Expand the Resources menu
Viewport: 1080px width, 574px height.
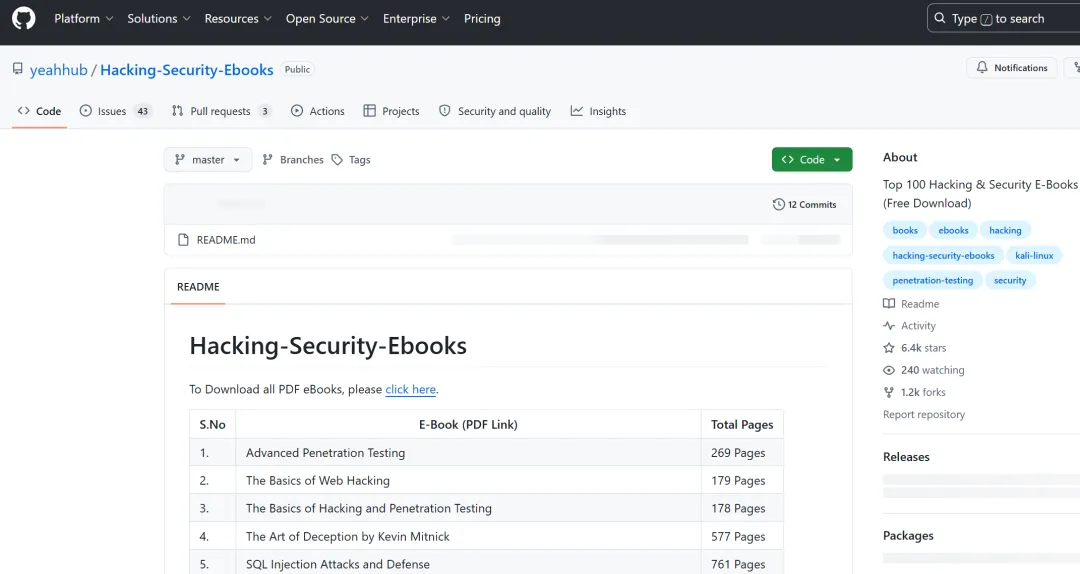(x=238, y=19)
